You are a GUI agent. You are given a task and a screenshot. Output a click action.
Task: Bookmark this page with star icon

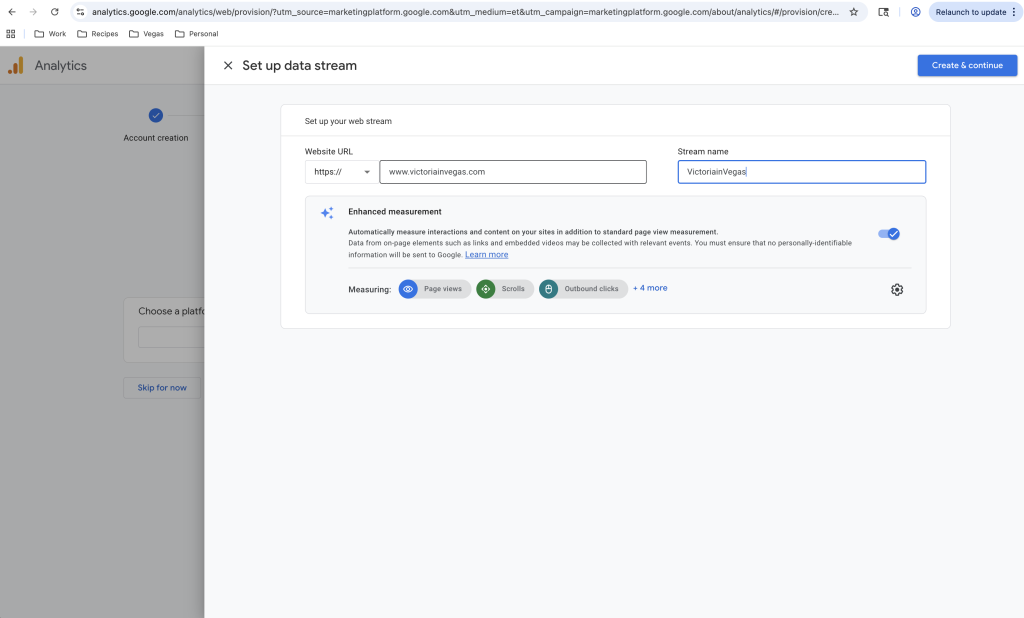pos(853,12)
